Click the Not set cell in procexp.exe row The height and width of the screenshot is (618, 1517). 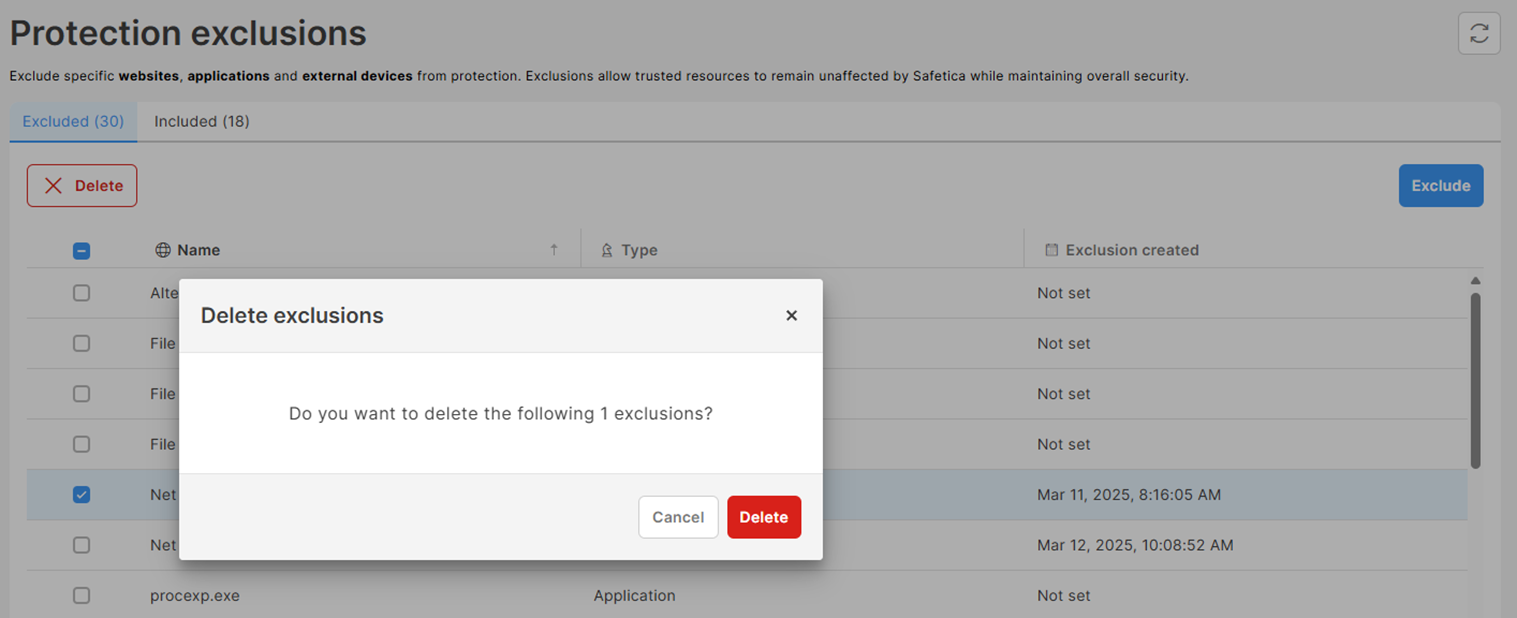tap(1064, 595)
